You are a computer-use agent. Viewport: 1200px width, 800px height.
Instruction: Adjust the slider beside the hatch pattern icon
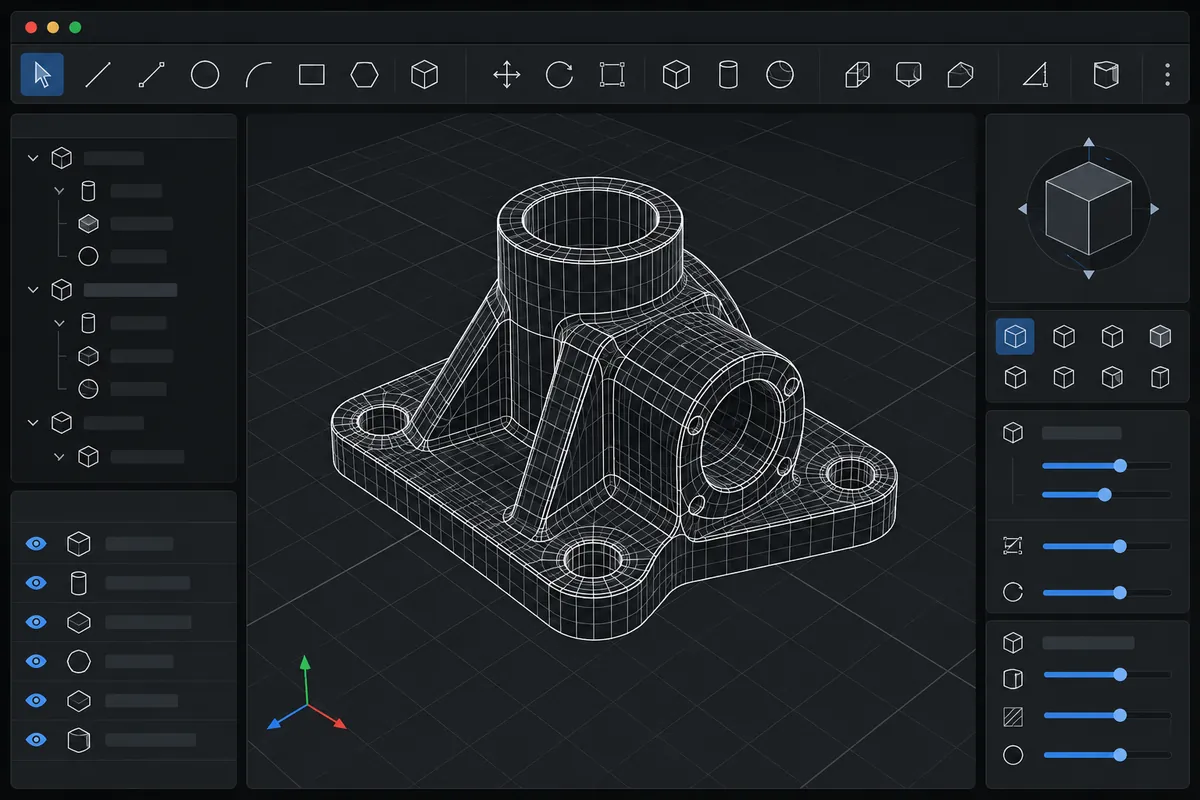[x=1106, y=715]
